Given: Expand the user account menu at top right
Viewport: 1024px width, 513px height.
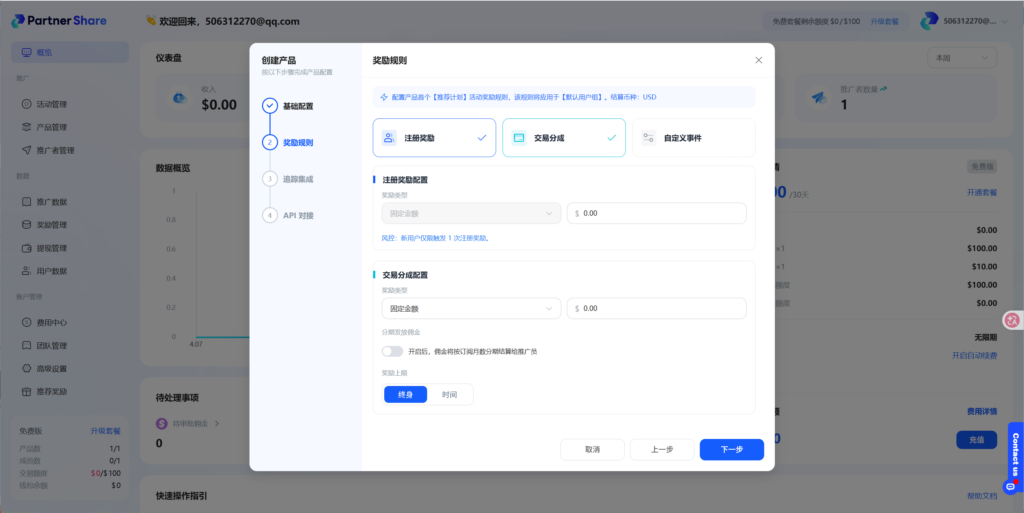Looking at the screenshot, I should point(960,21).
